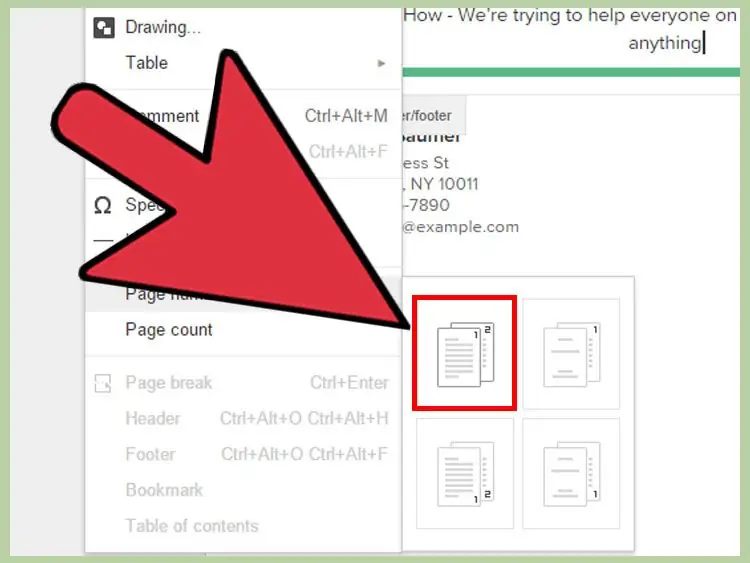Select Bookmark from the menu
The height and width of the screenshot is (563, 750).
click(164, 490)
